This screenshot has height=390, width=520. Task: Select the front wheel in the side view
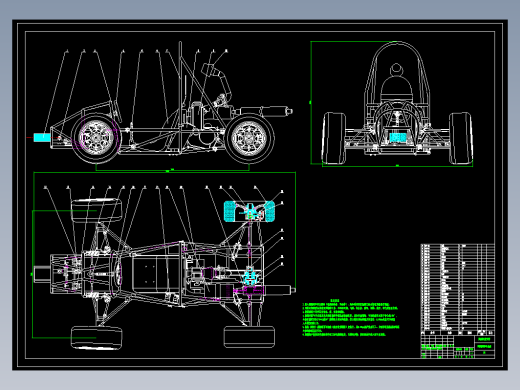click(96, 138)
